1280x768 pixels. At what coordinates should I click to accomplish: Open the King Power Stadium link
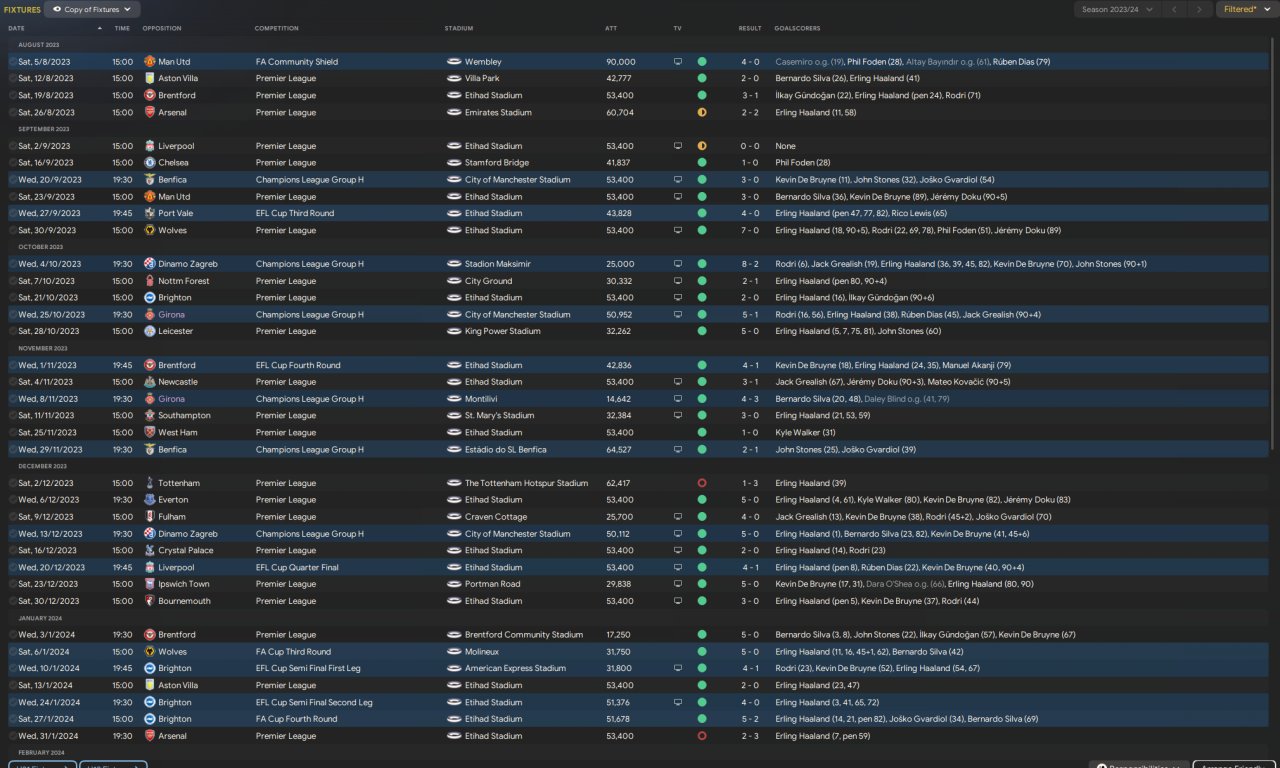click(503, 331)
